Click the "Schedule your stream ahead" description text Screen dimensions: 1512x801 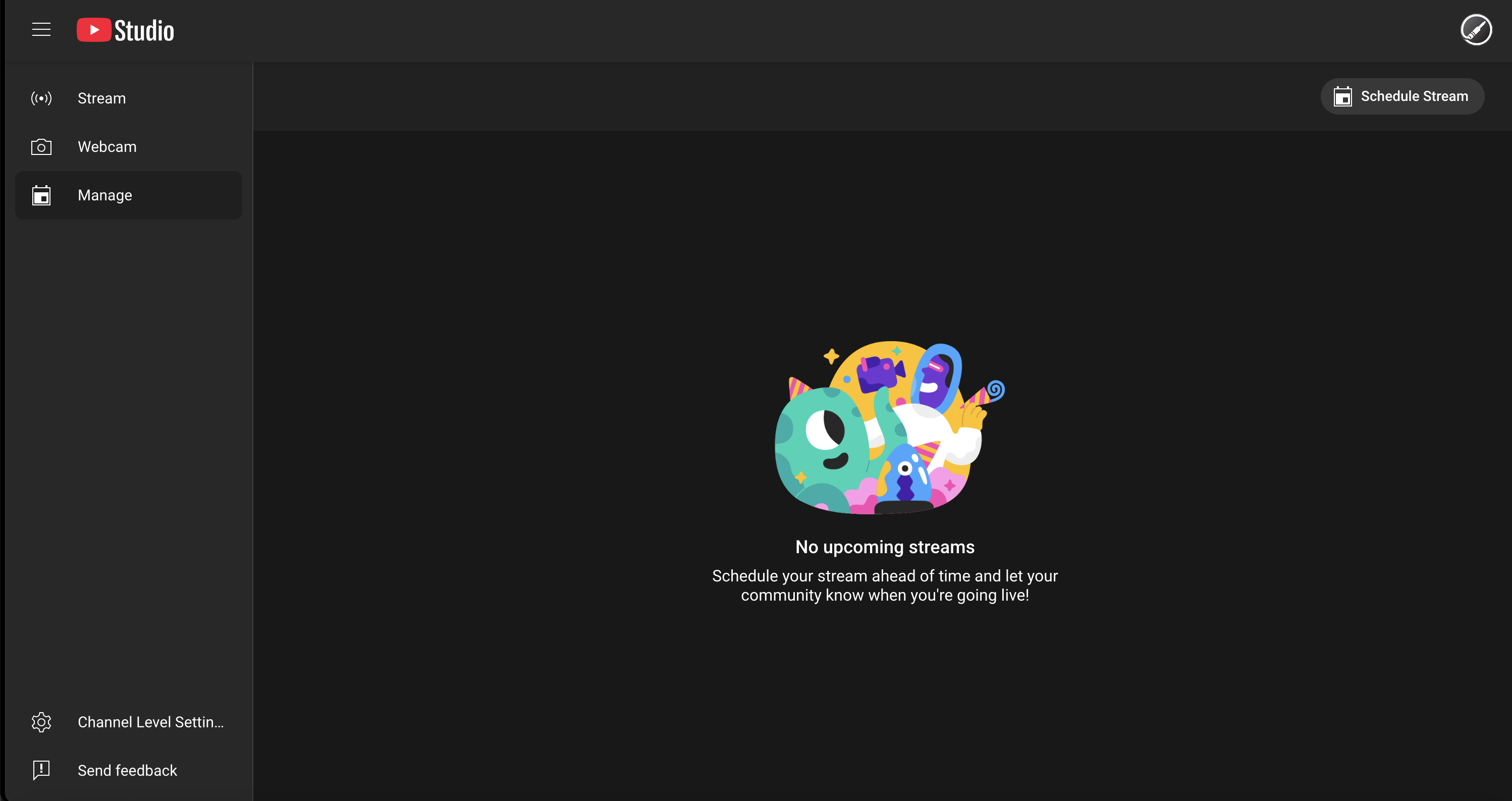(x=885, y=585)
